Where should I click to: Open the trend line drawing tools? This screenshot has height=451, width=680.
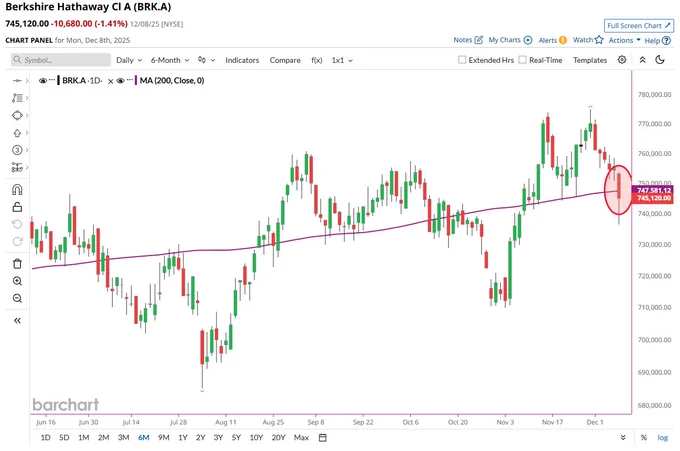click(17, 98)
